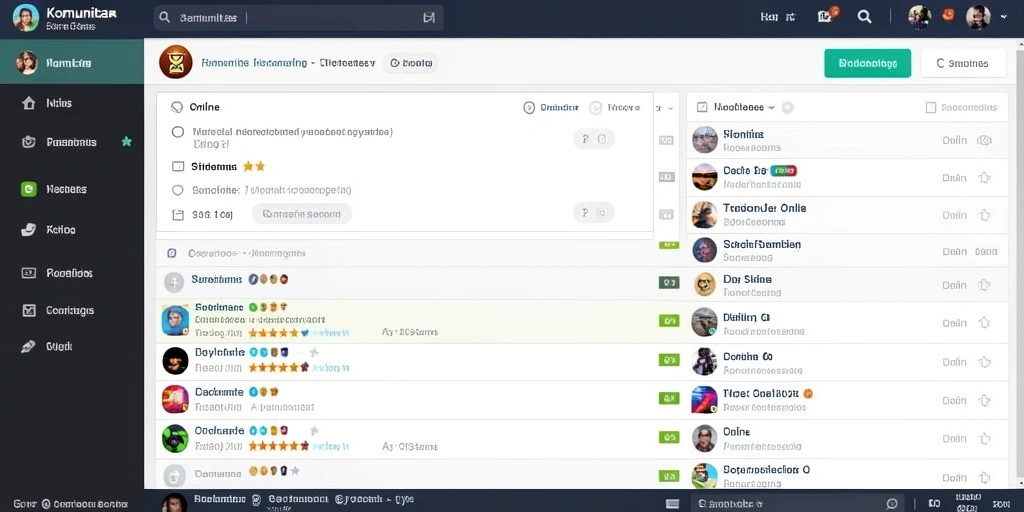Screen dimensions: 1024x512
Task: Click the bottom bar's search input field
Action: [797, 504]
